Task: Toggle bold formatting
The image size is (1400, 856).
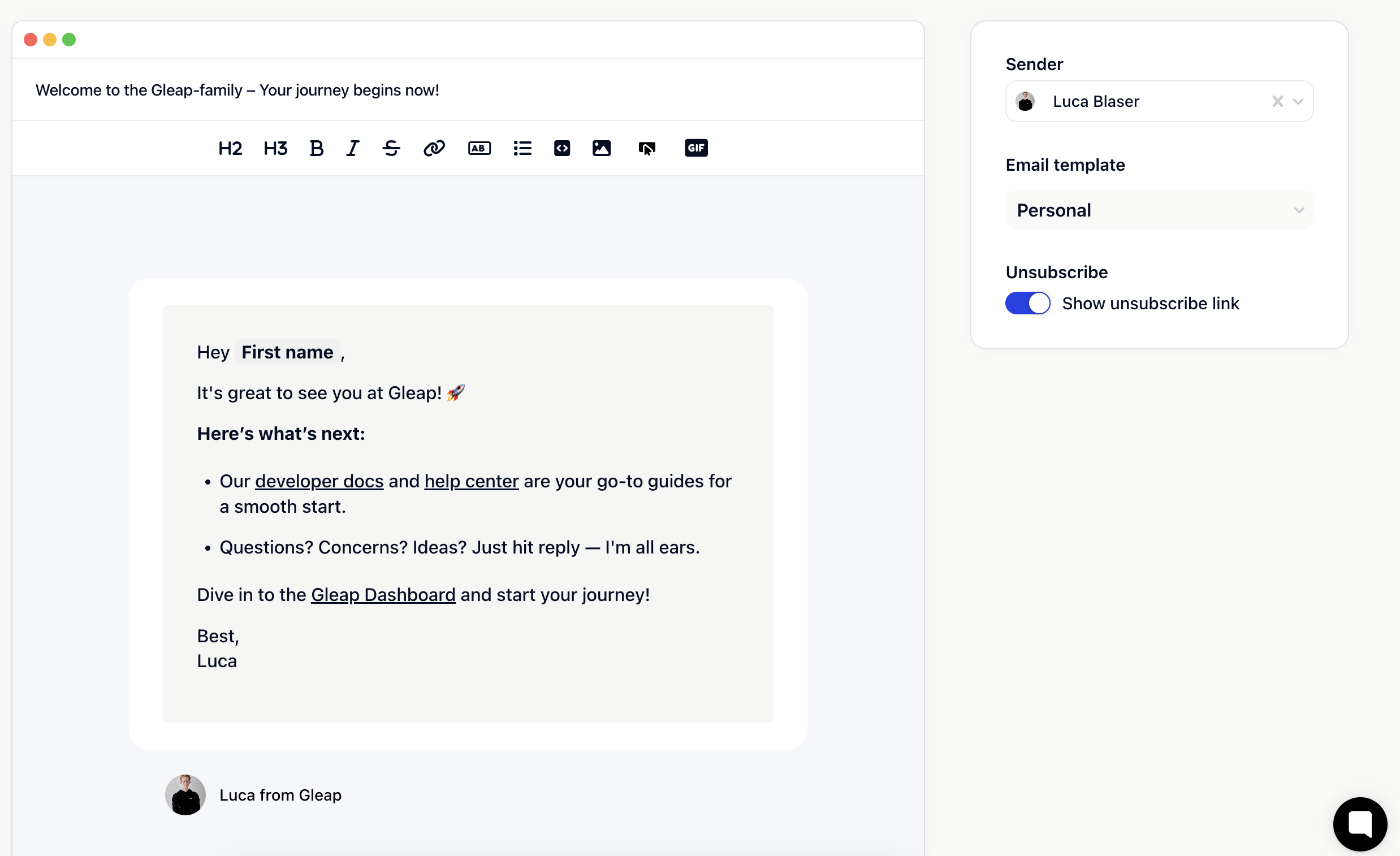Action: point(317,148)
